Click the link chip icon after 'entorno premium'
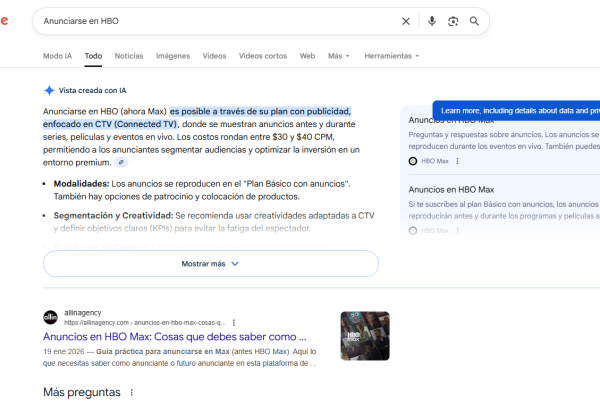This screenshot has width=600, height=403. [x=122, y=162]
